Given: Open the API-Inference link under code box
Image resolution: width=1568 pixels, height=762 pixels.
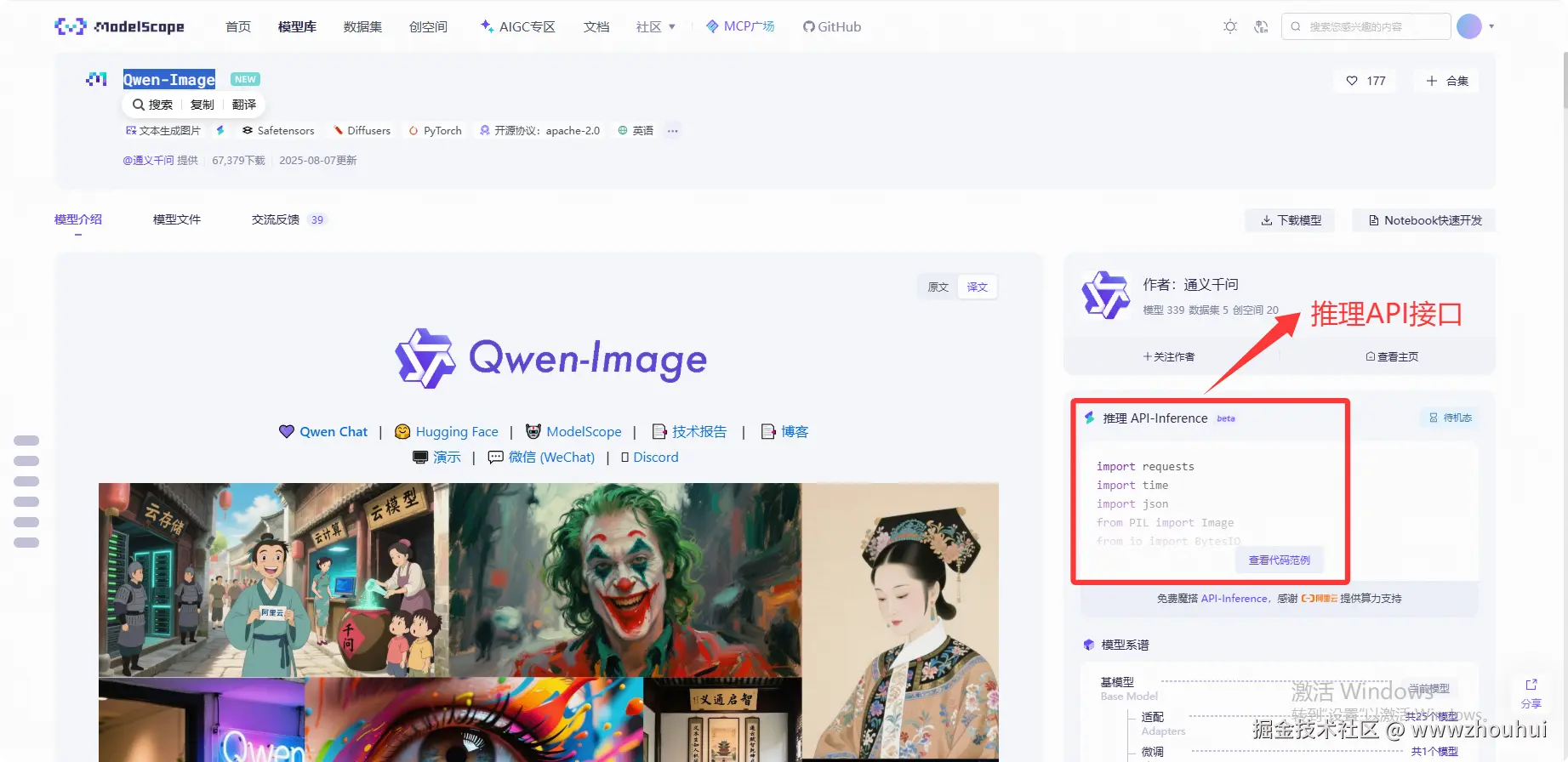Looking at the screenshot, I should (1234, 598).
